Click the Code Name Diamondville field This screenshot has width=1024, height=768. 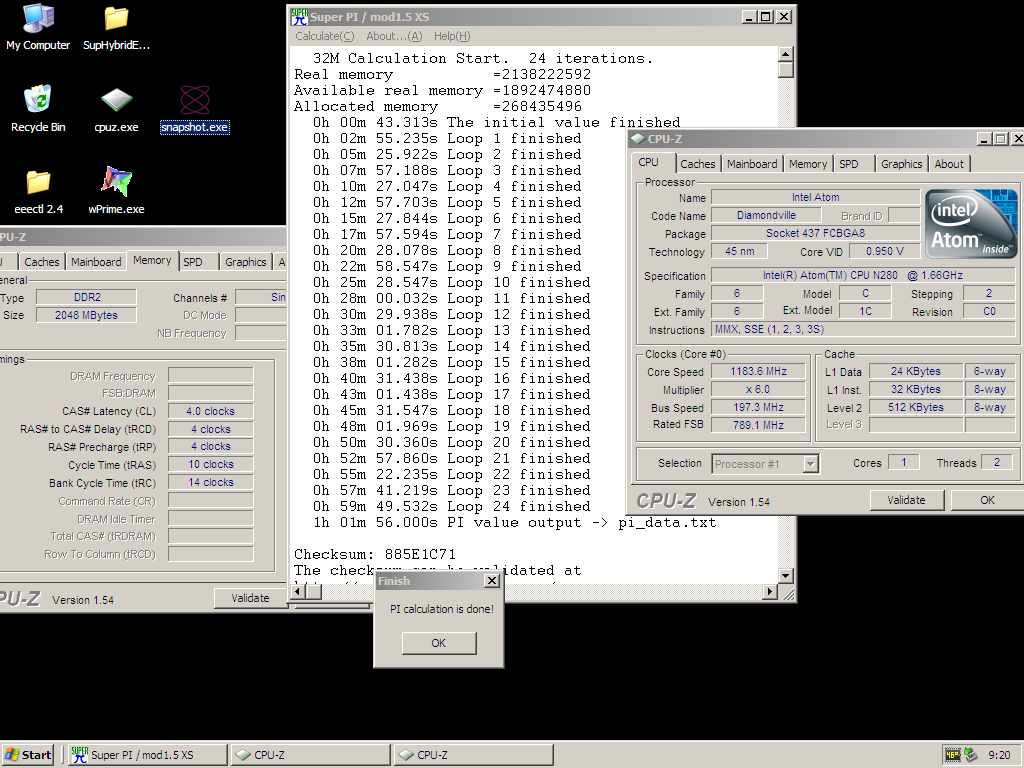pyautogui.click(x=766, y=216)
